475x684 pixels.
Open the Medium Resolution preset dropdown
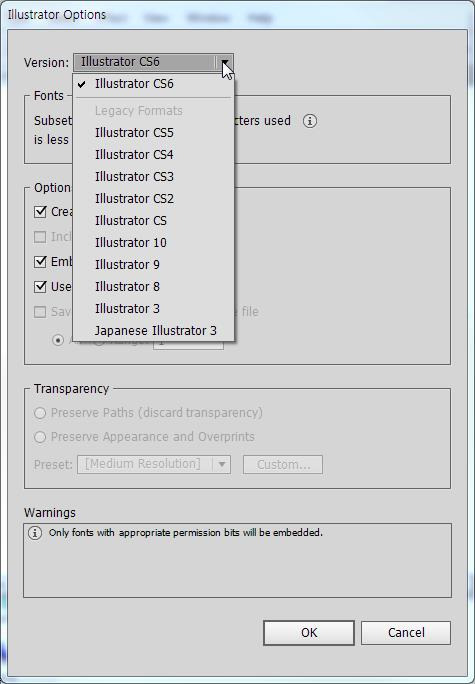[154, 464]
